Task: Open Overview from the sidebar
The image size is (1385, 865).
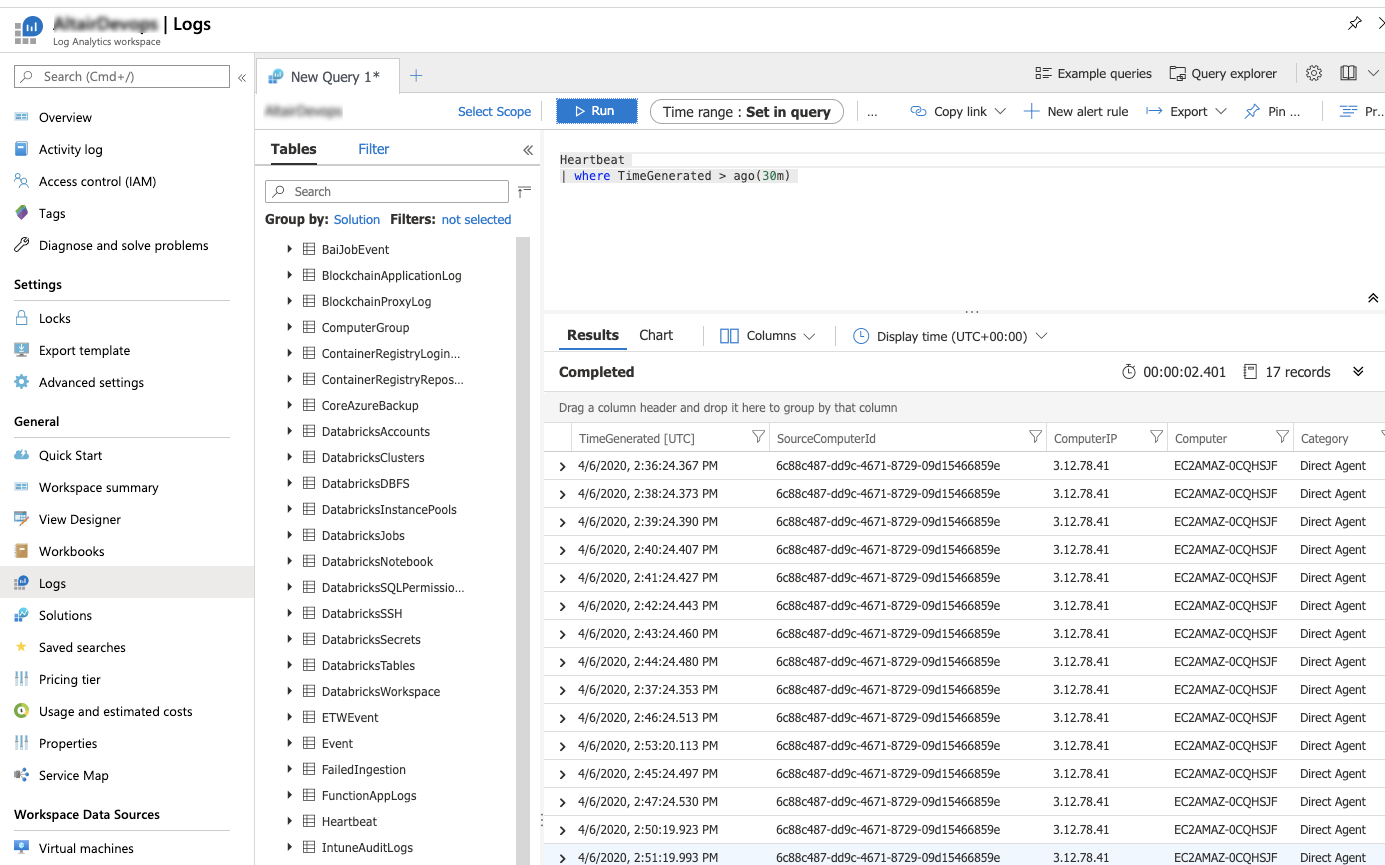Action: pyautogui.click(x=65, y=118)
